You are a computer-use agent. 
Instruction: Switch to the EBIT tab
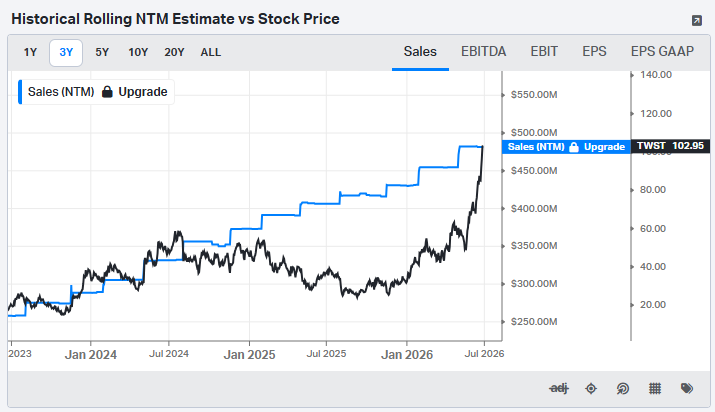[x=544, y=52]
